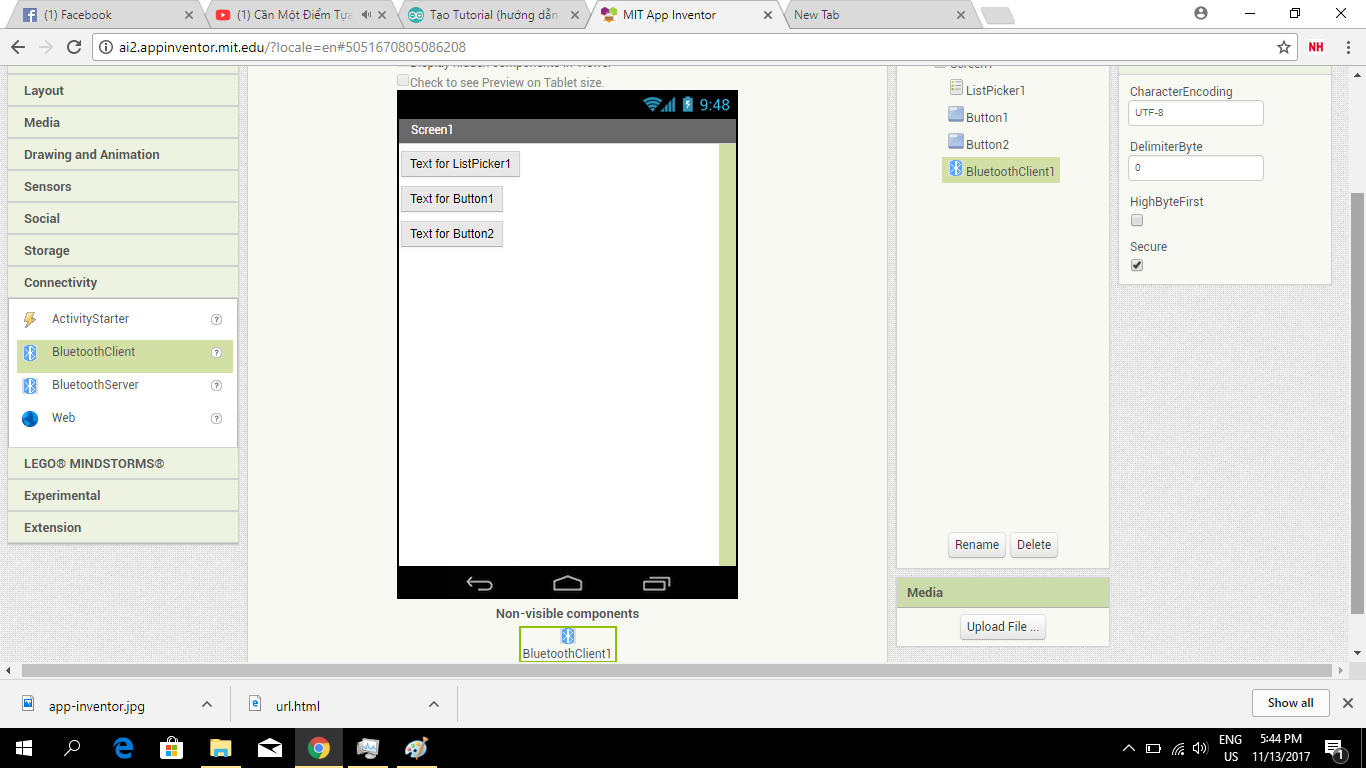Expand the LEGO MINDSTORMS section

point(123,463)
